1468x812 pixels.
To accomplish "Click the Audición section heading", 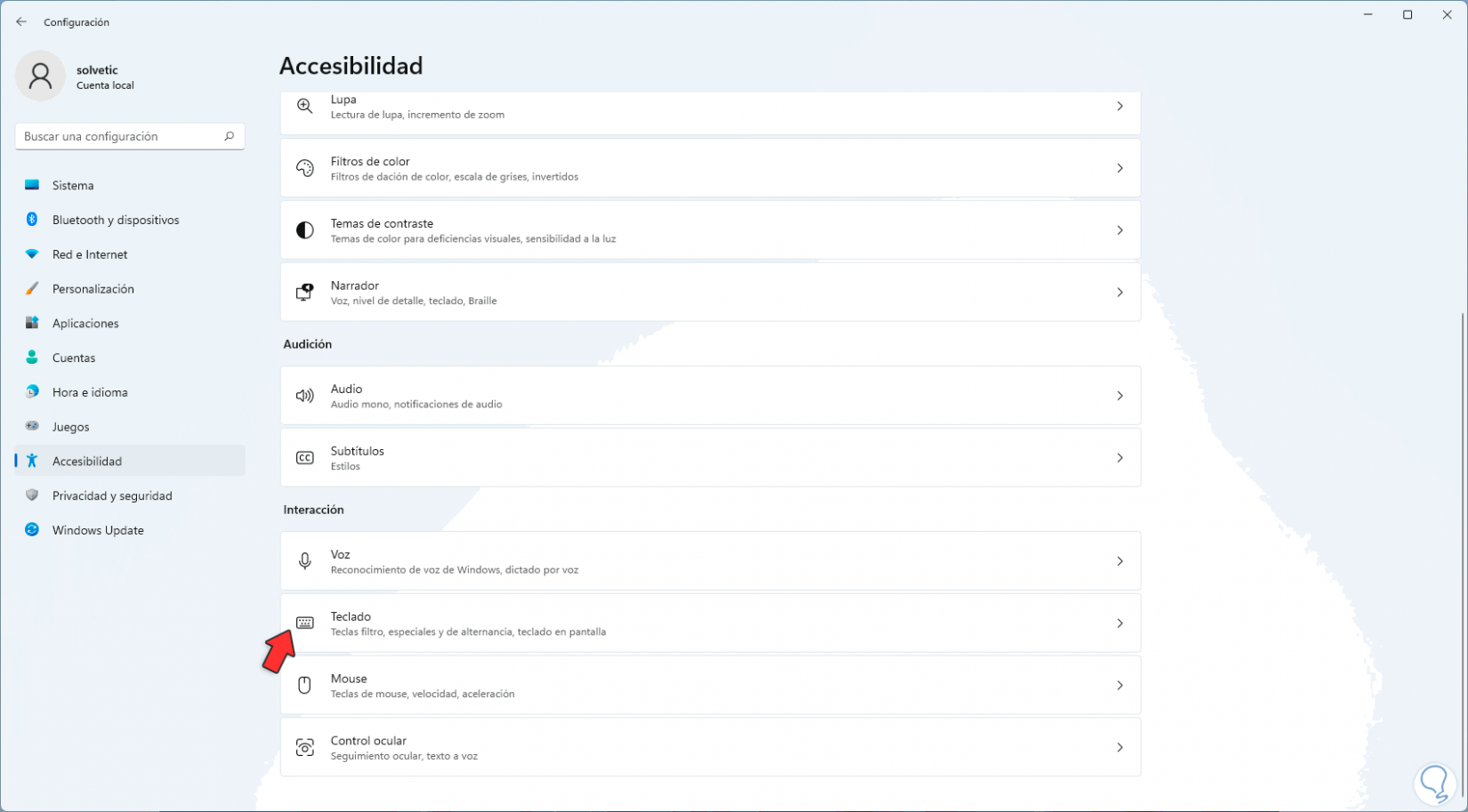I will pos(307,344).
